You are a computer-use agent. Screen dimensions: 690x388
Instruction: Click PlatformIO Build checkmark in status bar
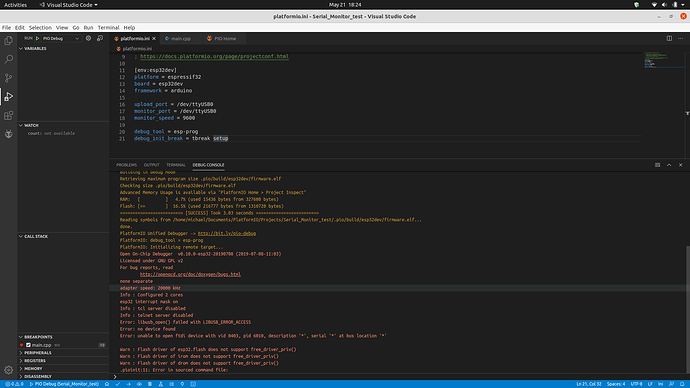(x=117, y=384)
